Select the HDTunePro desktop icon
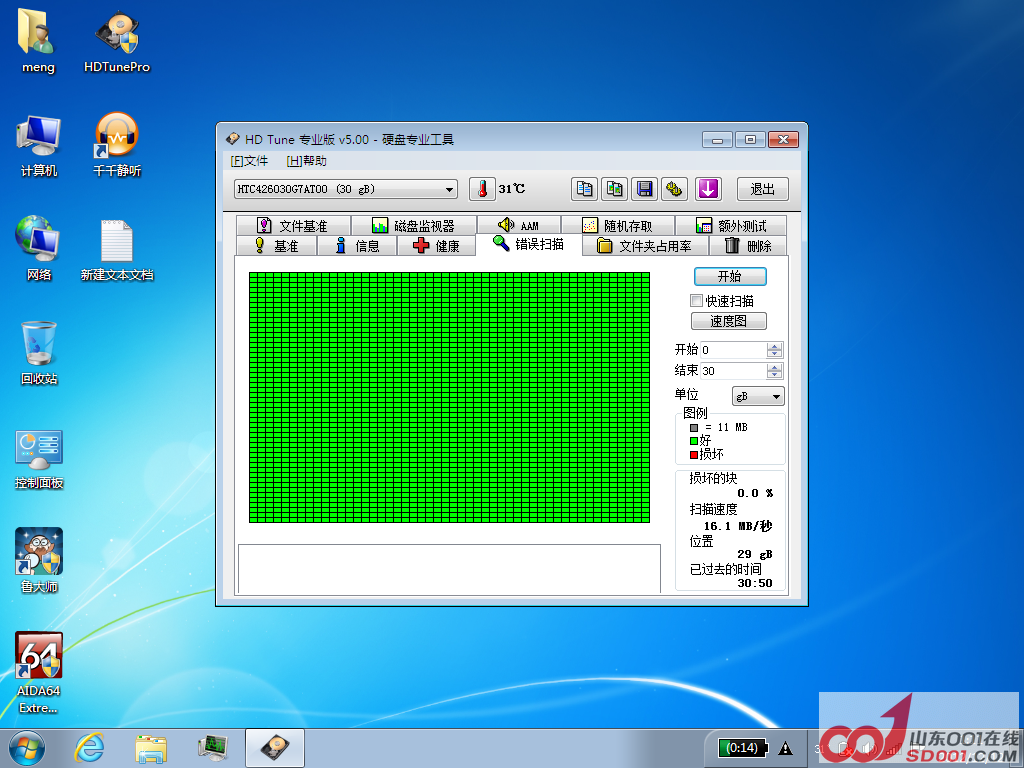This screenshot has height=768, width=1024. [117, 40]
